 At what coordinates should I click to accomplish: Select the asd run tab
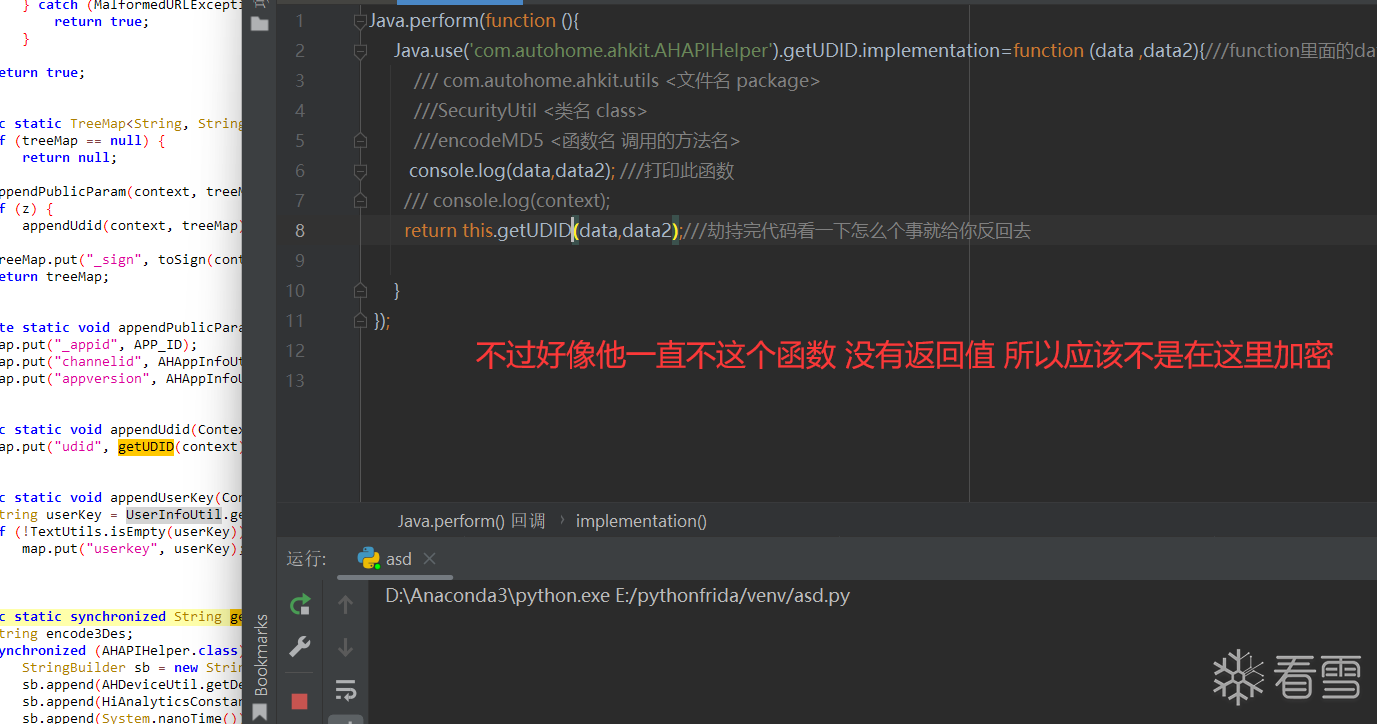(397, 559)
